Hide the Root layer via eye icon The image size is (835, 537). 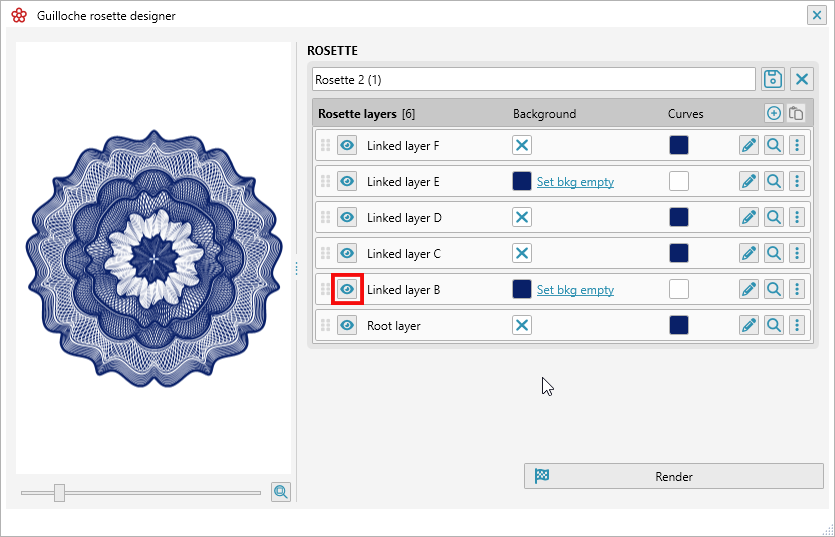[x=347, y=325]
